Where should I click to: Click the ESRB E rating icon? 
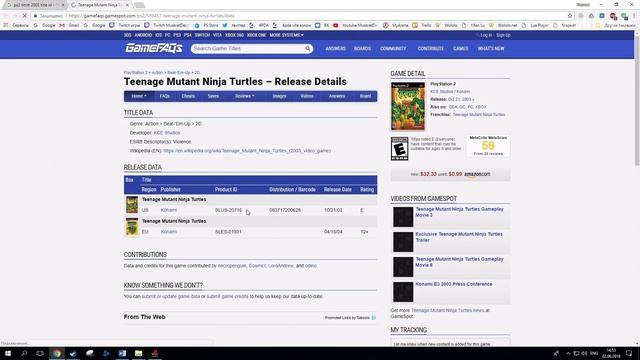click(x=400, y=149)
